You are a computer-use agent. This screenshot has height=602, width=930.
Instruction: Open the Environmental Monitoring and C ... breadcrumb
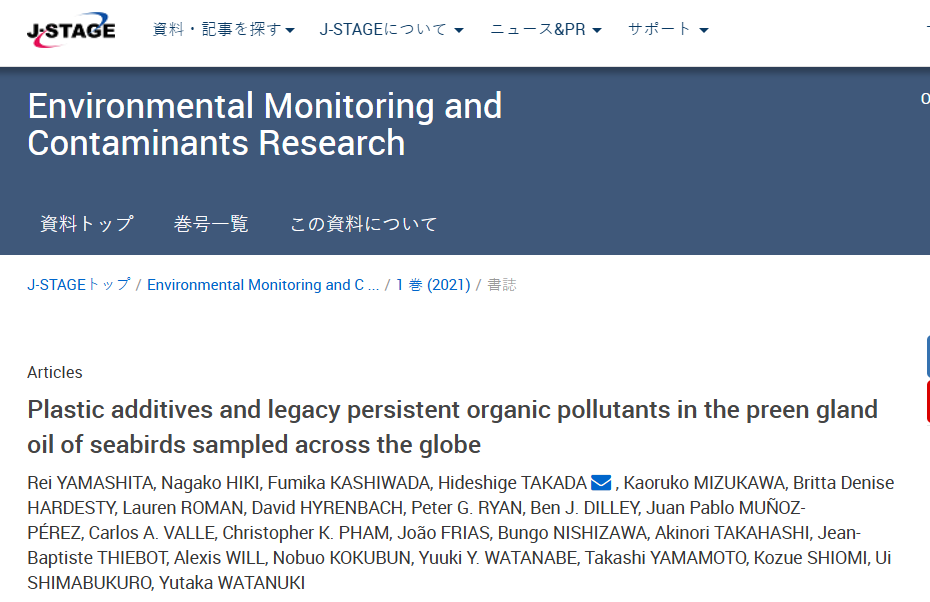pyautogui.click(x=263, y=285)
